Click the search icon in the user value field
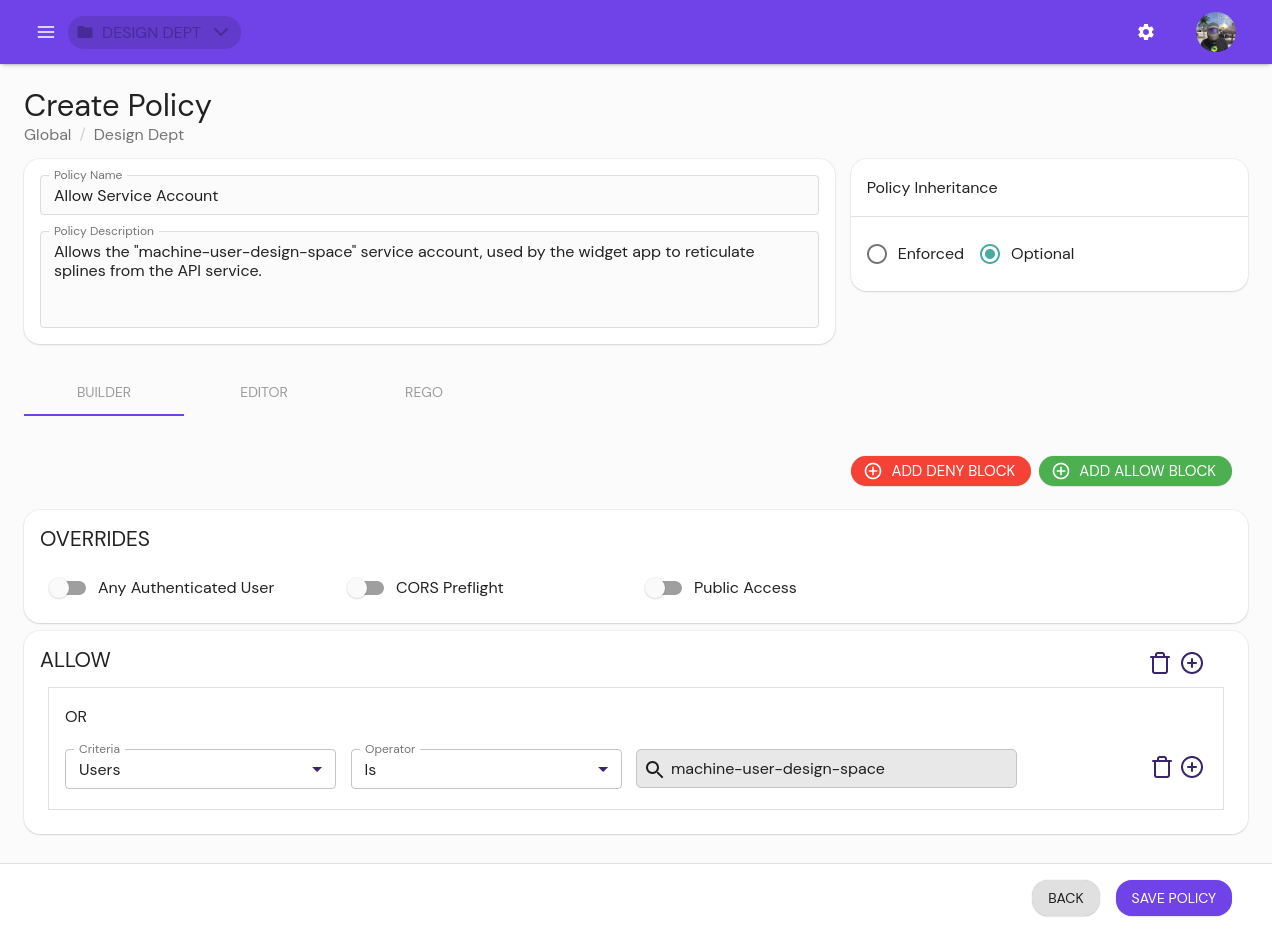 point(654,769)
